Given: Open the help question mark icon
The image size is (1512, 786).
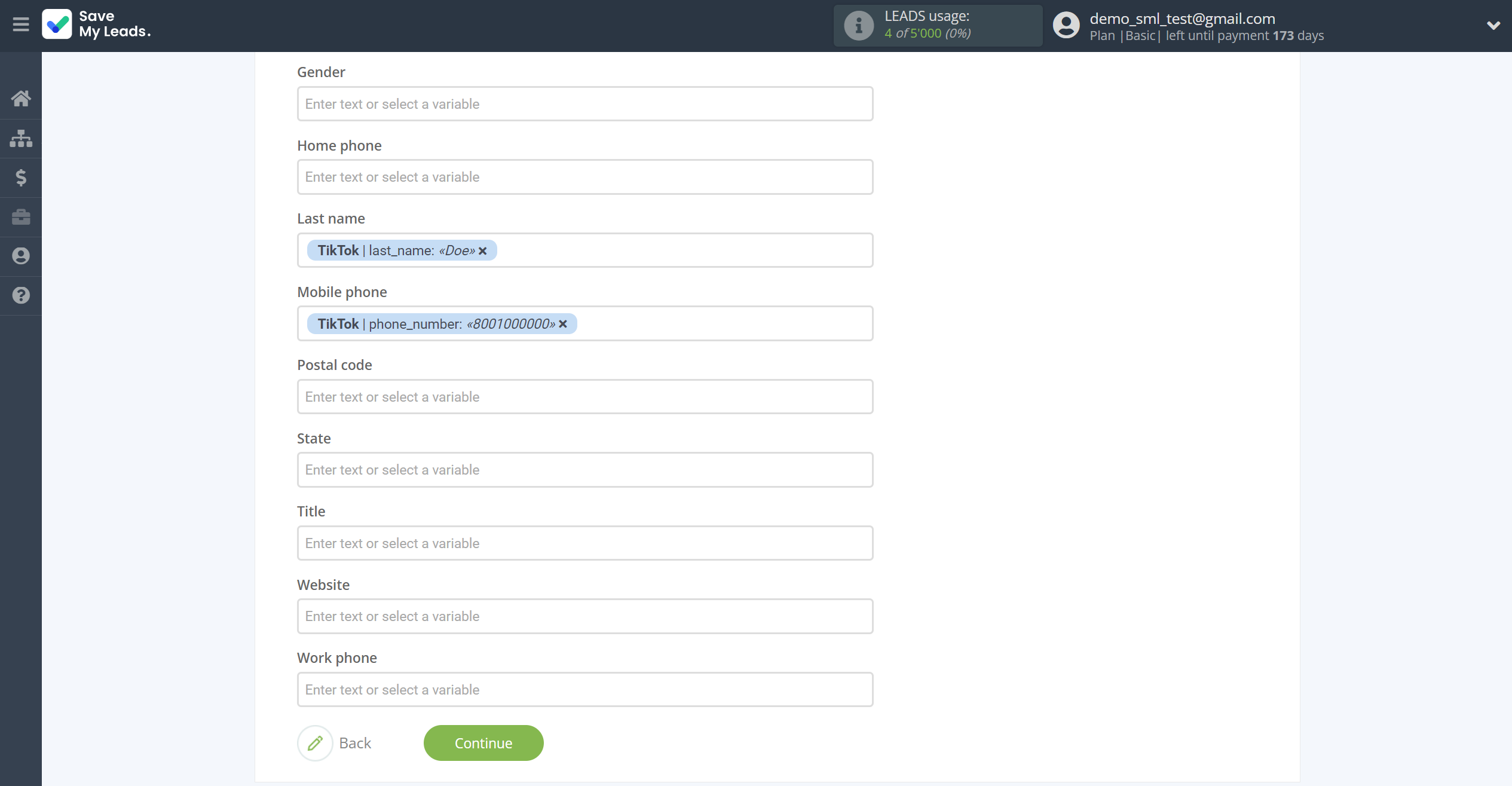Looking at the screenshot, I should pyautogui.click(x=21, y=295).
